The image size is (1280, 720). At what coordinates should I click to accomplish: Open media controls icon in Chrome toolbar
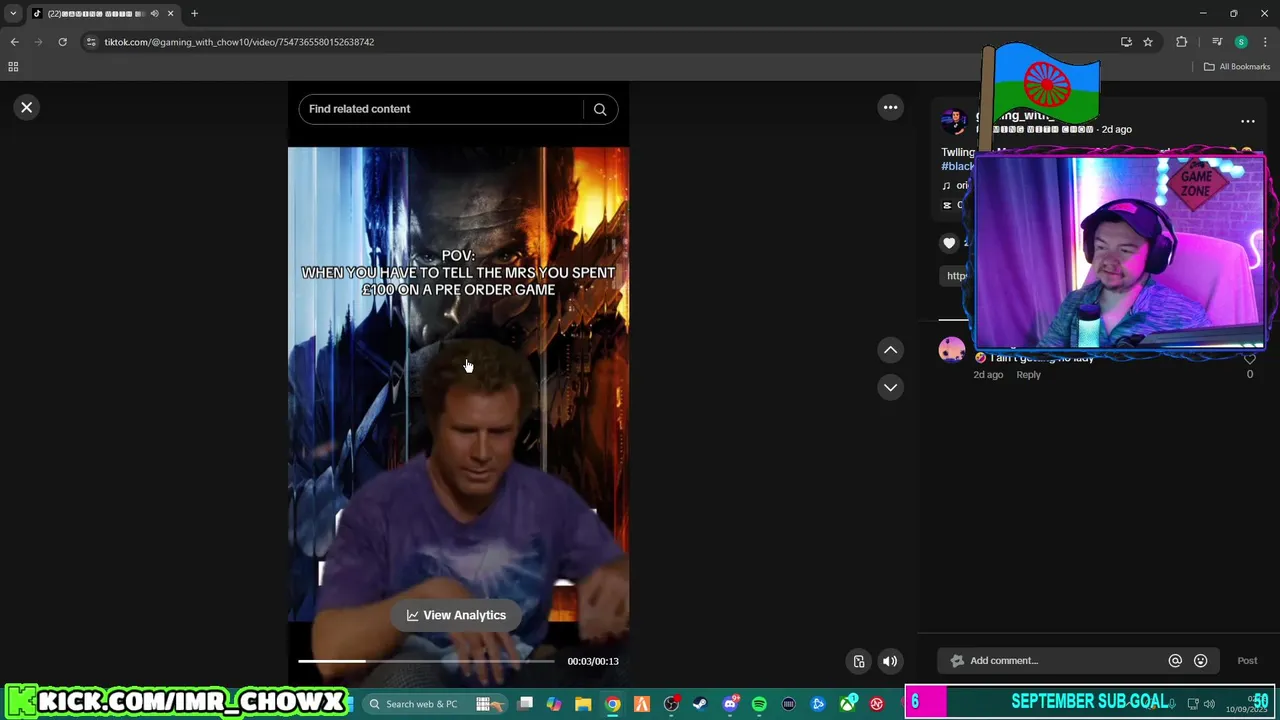tap(1217, 42)
